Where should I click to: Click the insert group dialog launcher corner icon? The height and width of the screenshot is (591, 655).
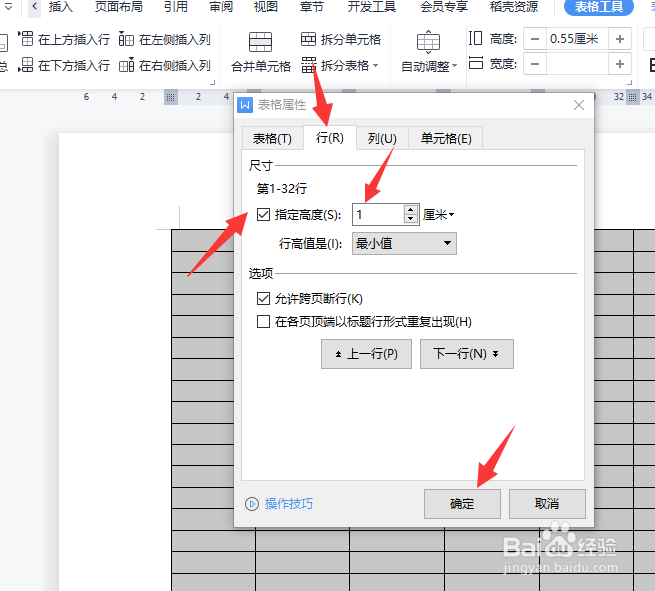click(x=212, y=82)
